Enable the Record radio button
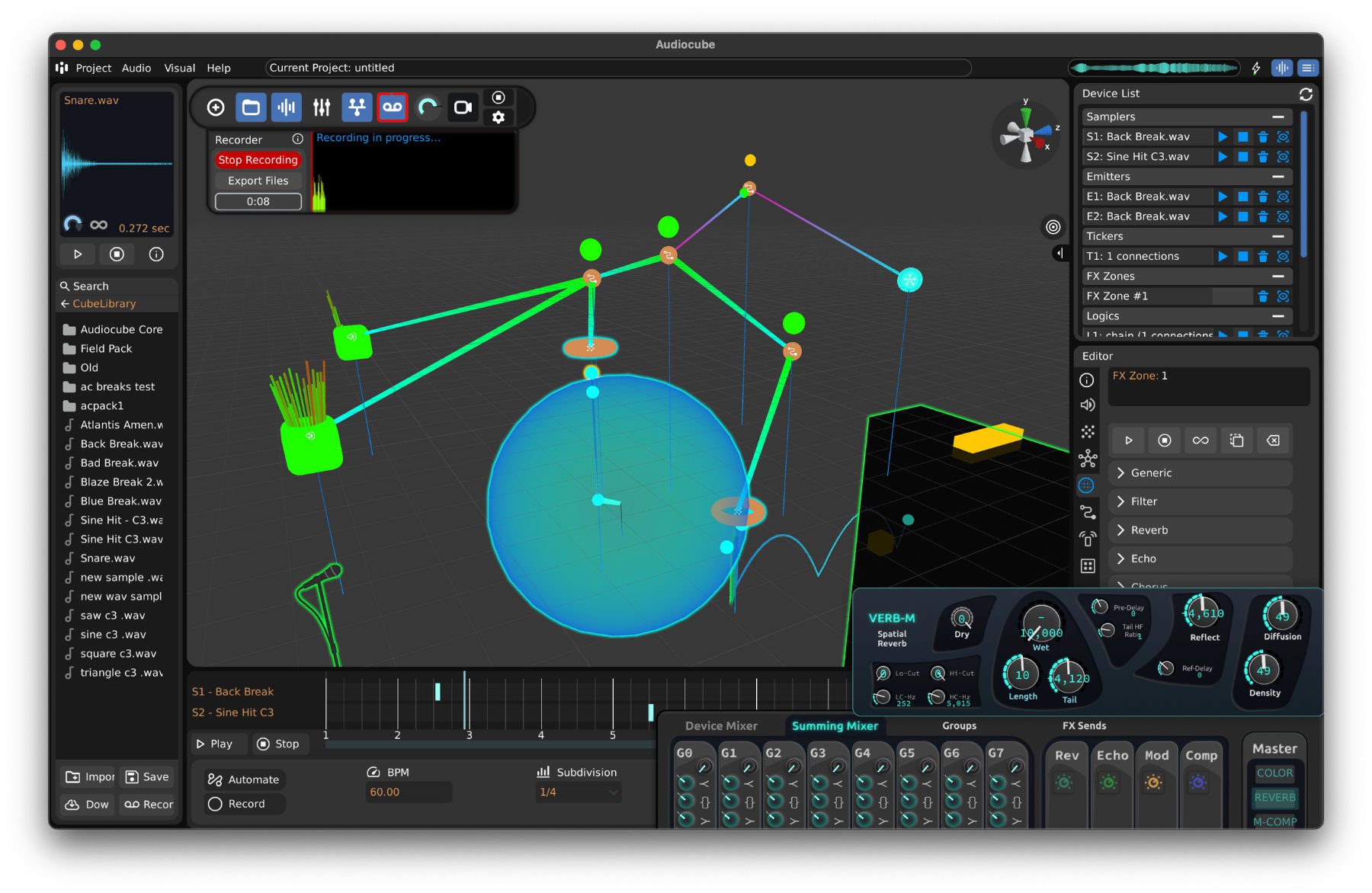Viewport: 1372px width, 893px height. (x=216, y=804)
